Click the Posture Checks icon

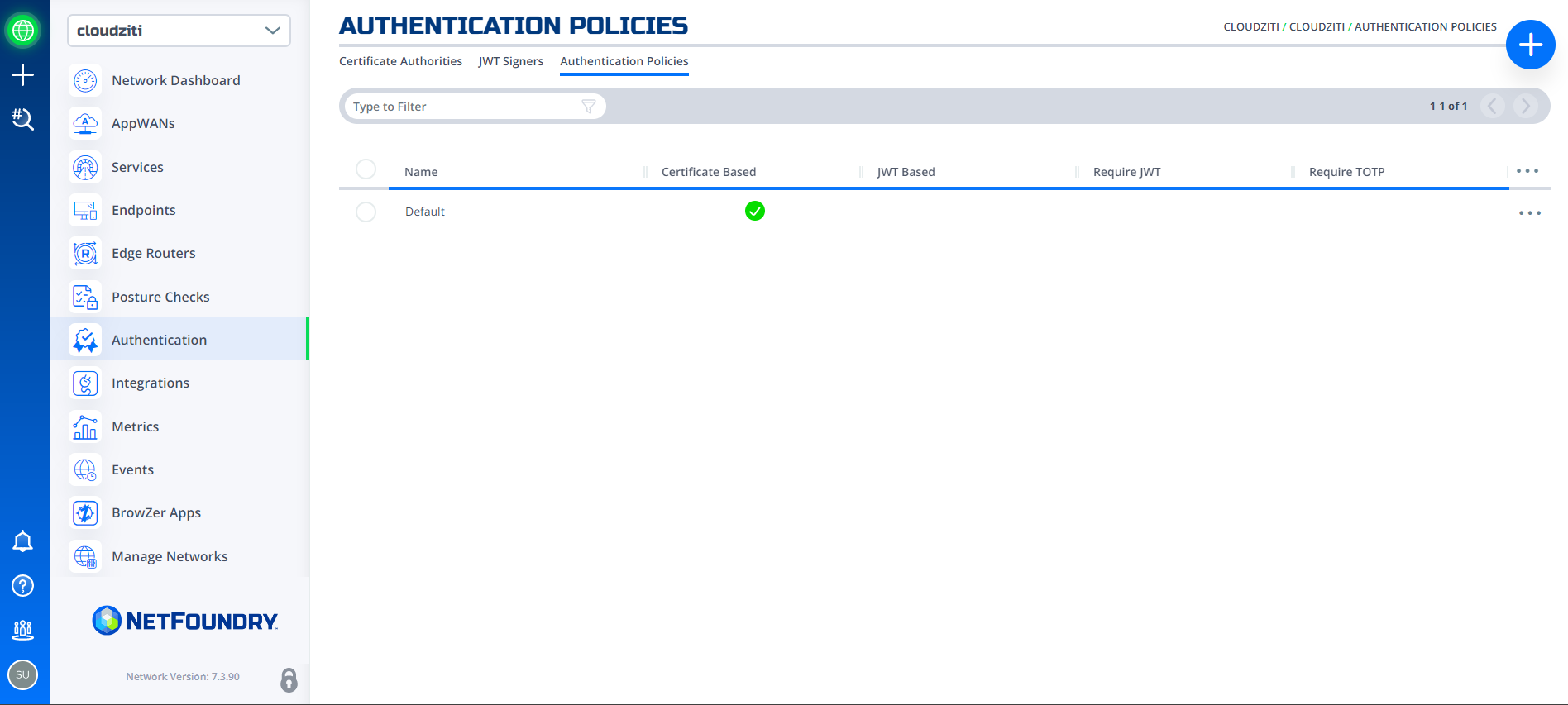click(85, 297)
